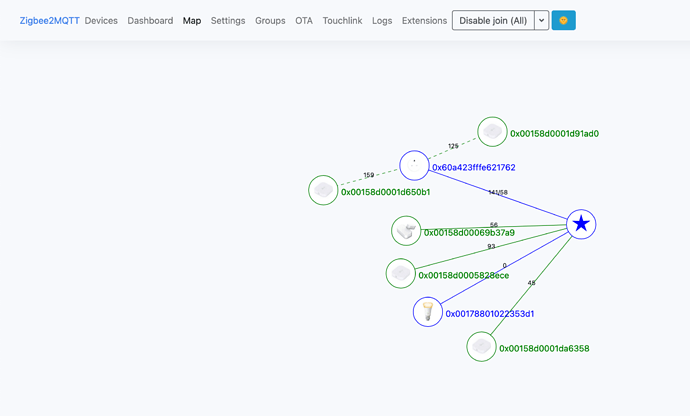Click label 0x00158d0001d91ad0
The image size is (690, 416).
(554, 133)
